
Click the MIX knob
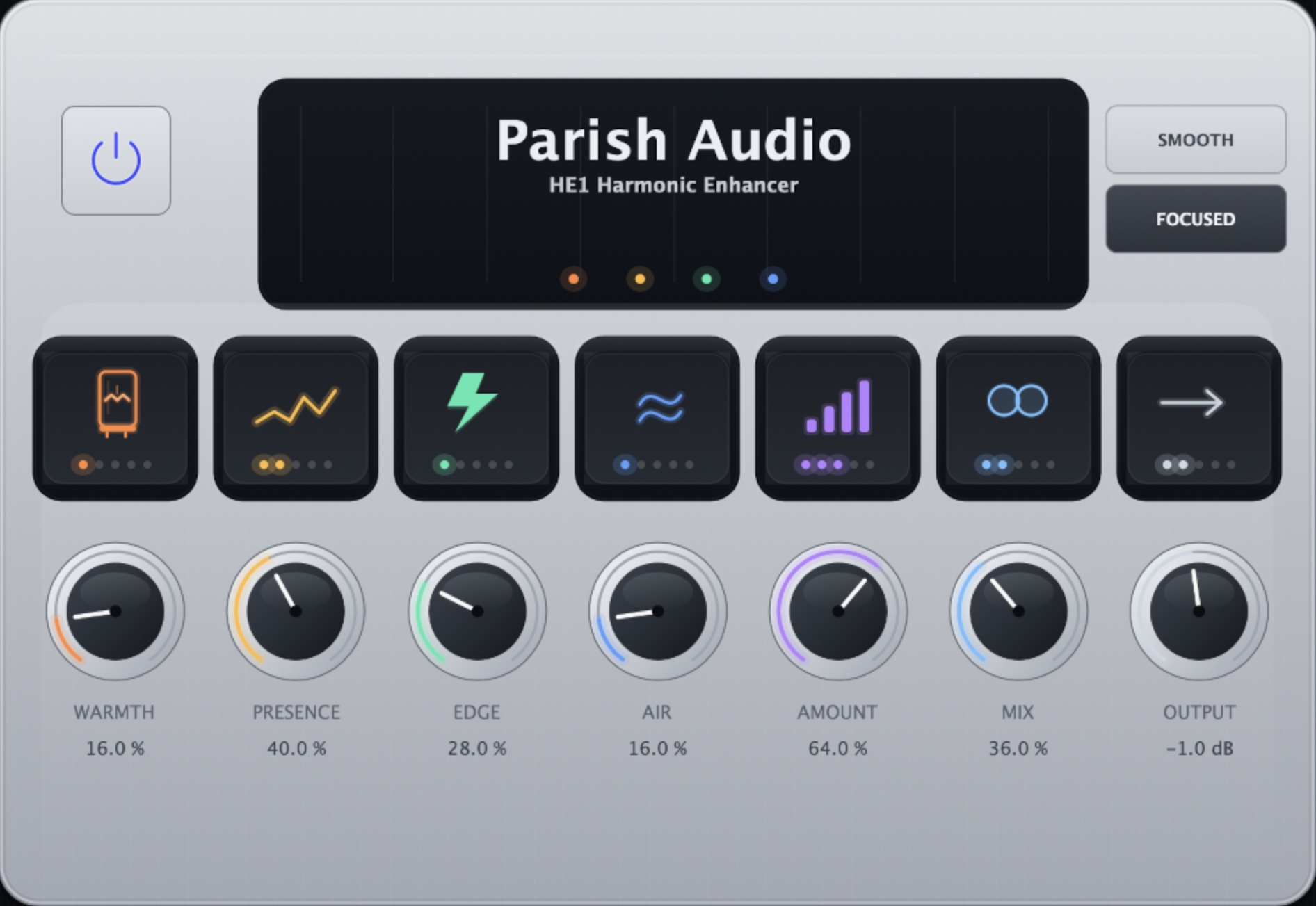tap(1018, 611)
